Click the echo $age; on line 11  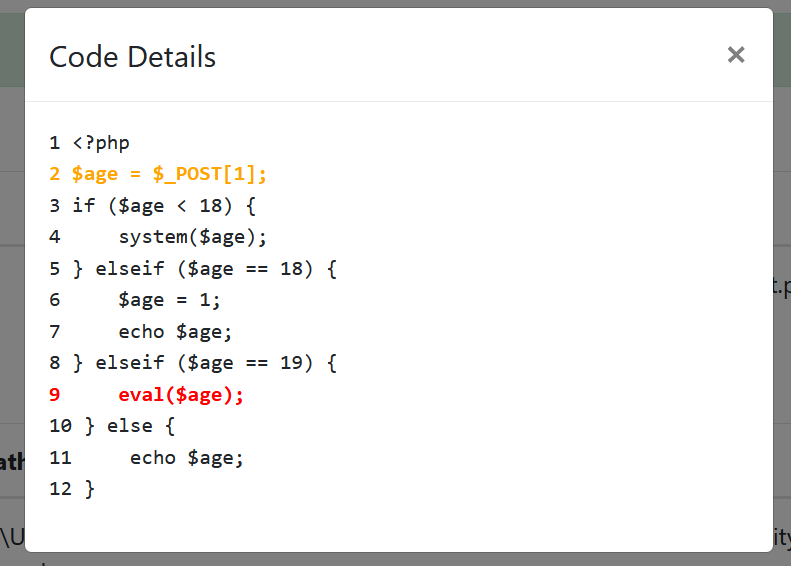(x=187, y=458)
